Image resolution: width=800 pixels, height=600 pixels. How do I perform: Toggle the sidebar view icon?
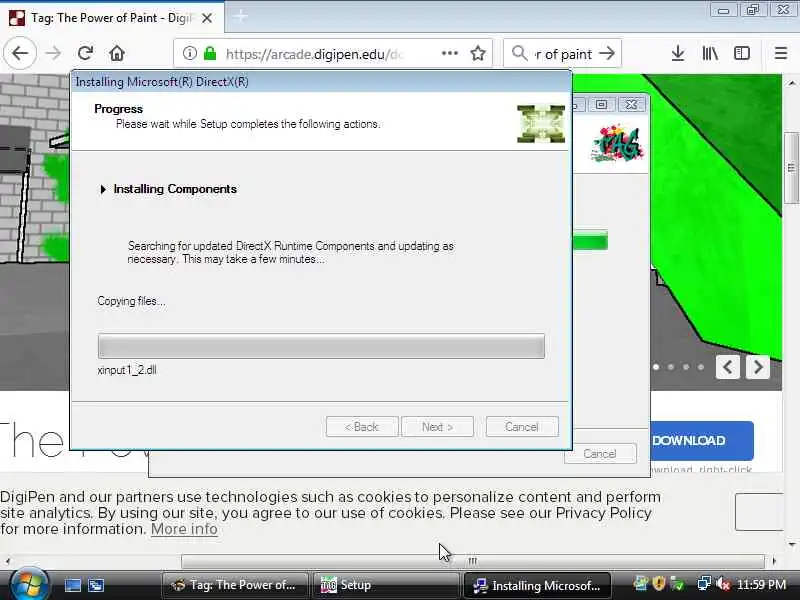click(742, 53)
